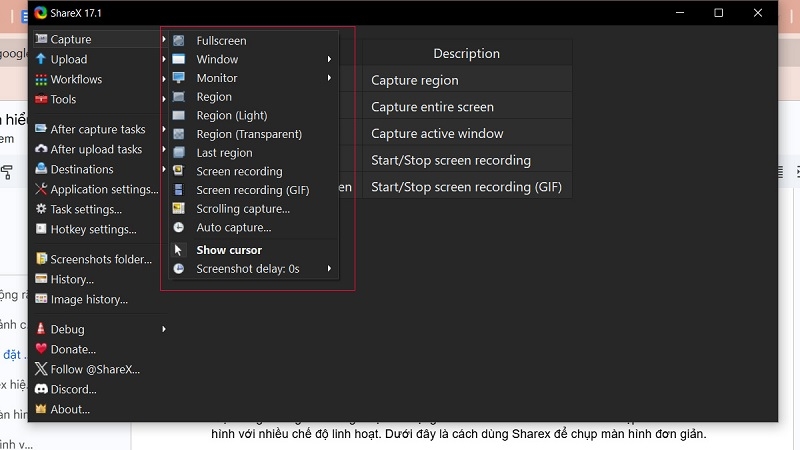Click the Upload arrow icon
The image size is (800, 450).
pos(41,59)
